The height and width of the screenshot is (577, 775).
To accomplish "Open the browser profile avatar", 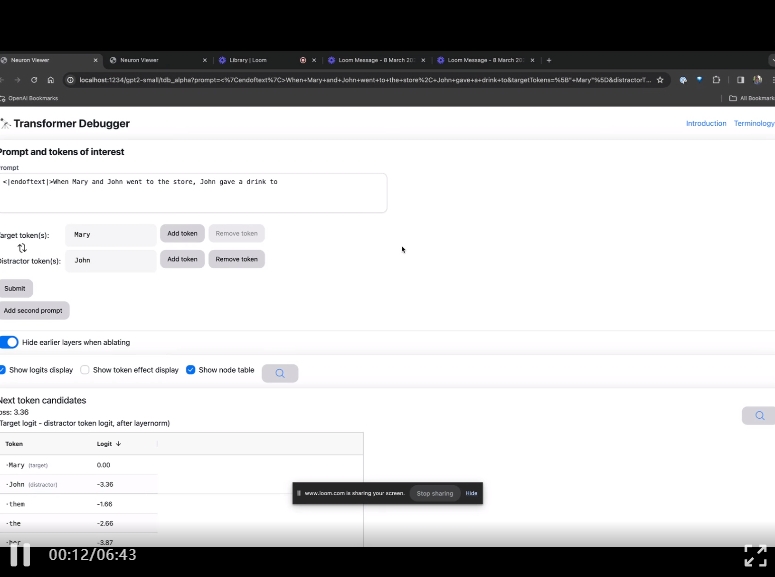I will [757, 80].
